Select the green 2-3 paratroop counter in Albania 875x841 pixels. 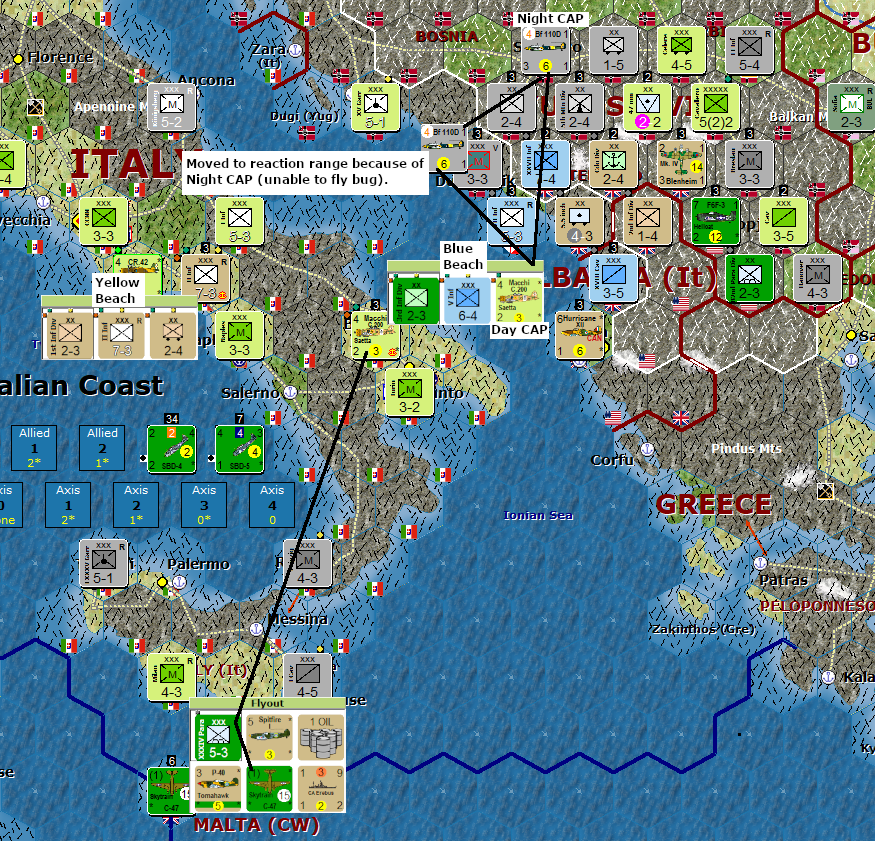749,278
